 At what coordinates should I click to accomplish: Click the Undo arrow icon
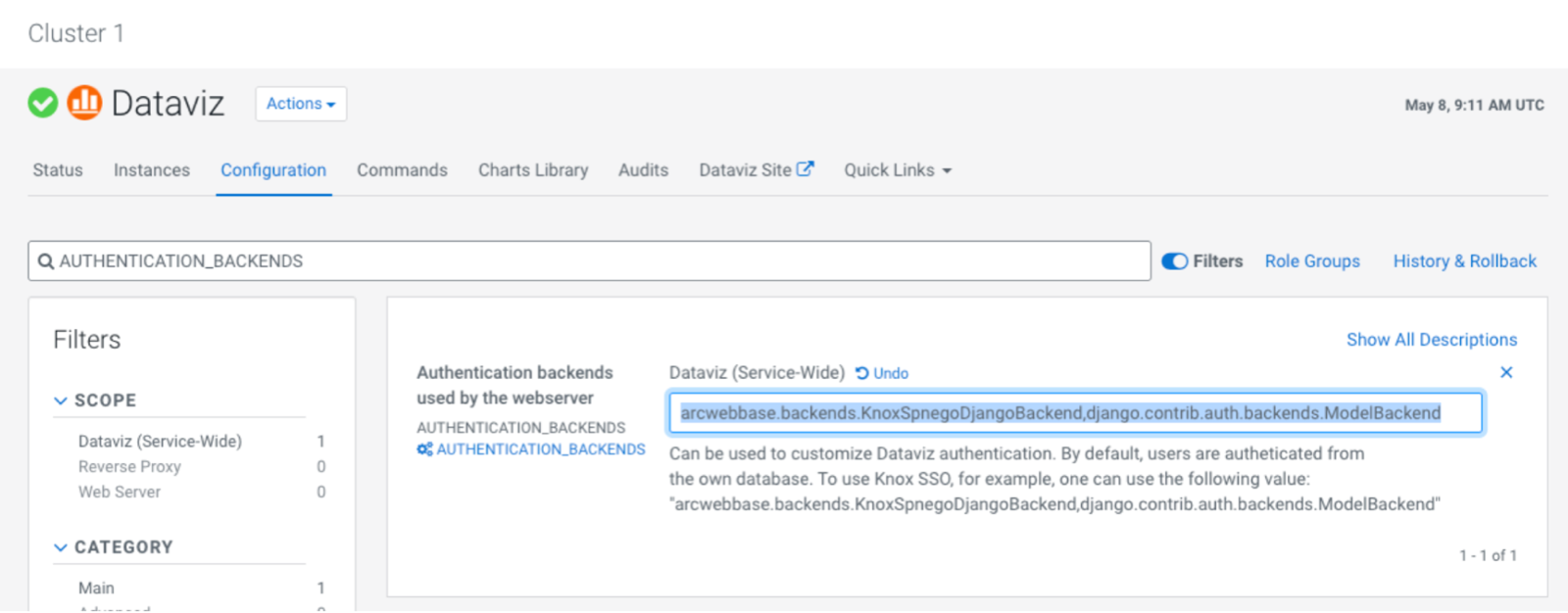pos(862,373)
